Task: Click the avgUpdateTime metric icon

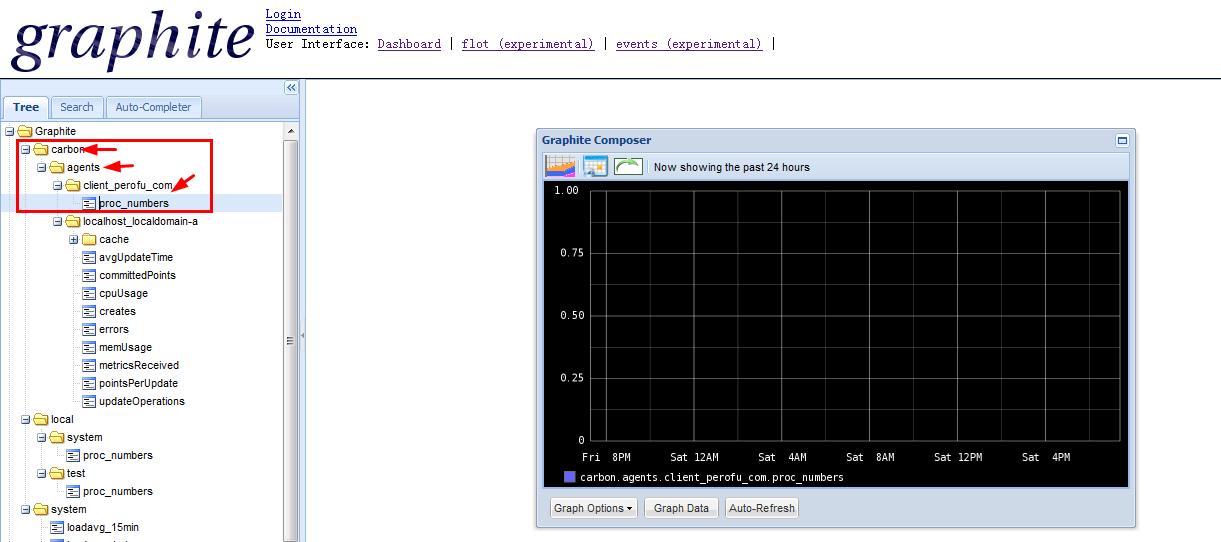Action: tap(90, 257)
